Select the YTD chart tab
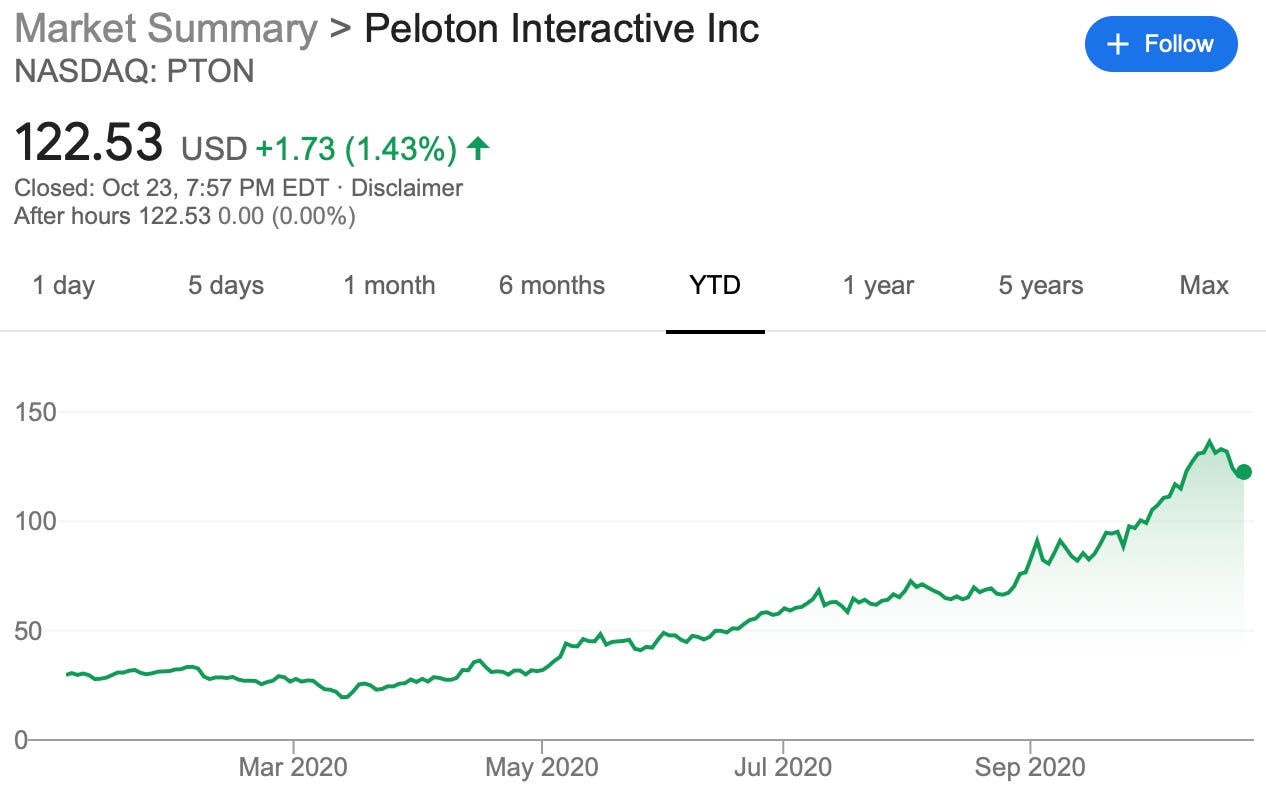 coord(715,286)
